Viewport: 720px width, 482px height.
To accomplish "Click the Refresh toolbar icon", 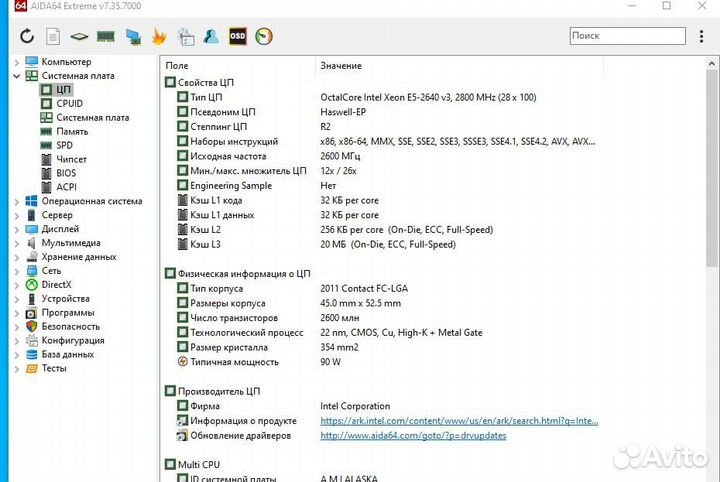I will 27,36.
